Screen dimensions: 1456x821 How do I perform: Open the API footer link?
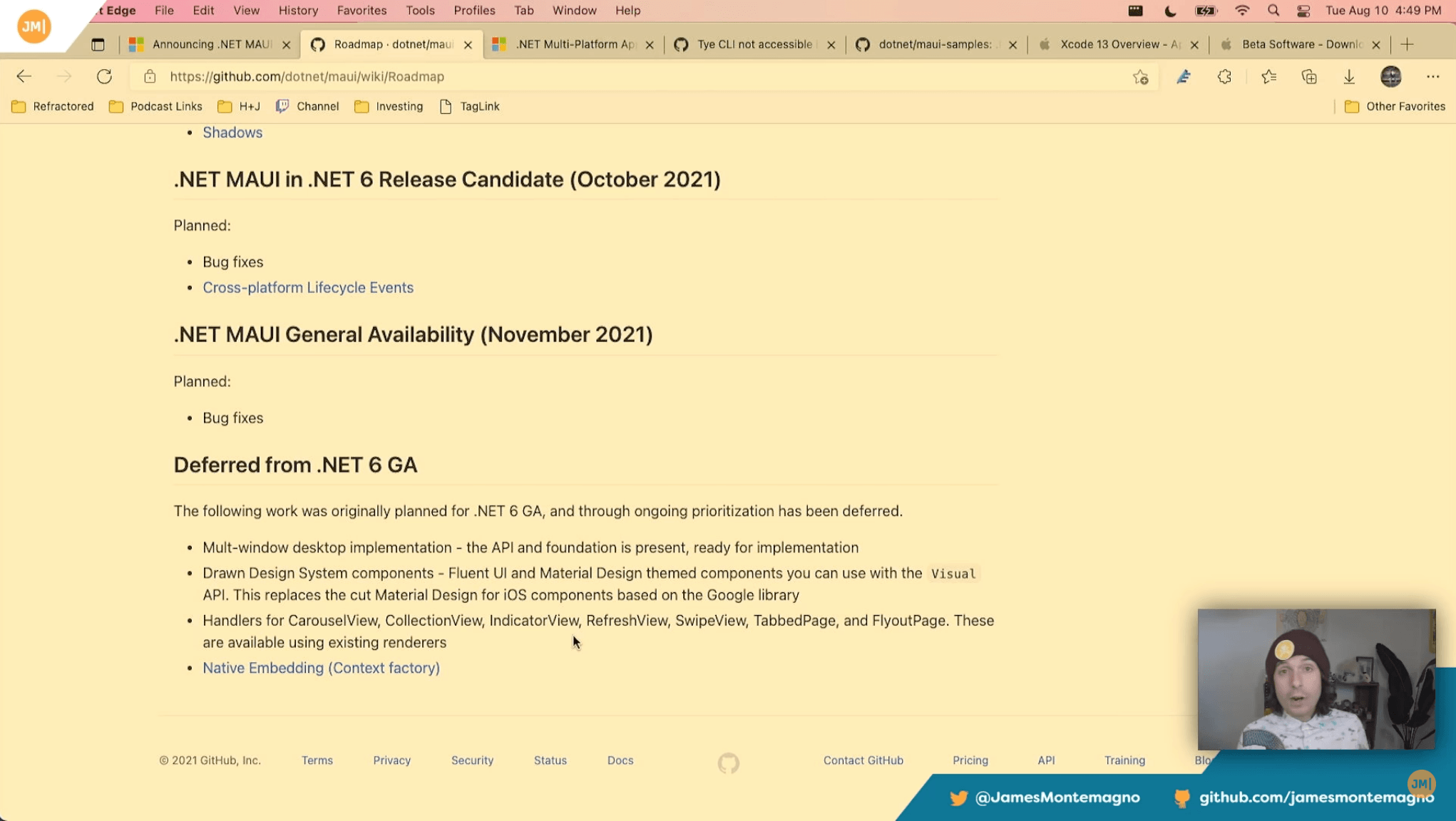[1046, 760]
